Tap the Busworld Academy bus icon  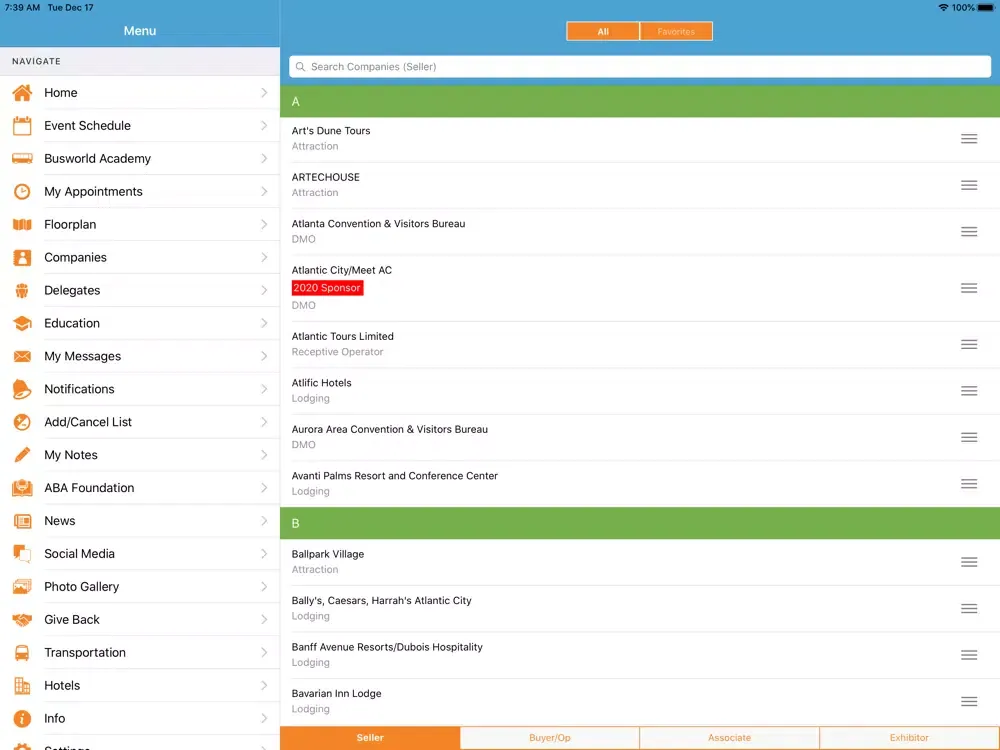coord(22,158)
